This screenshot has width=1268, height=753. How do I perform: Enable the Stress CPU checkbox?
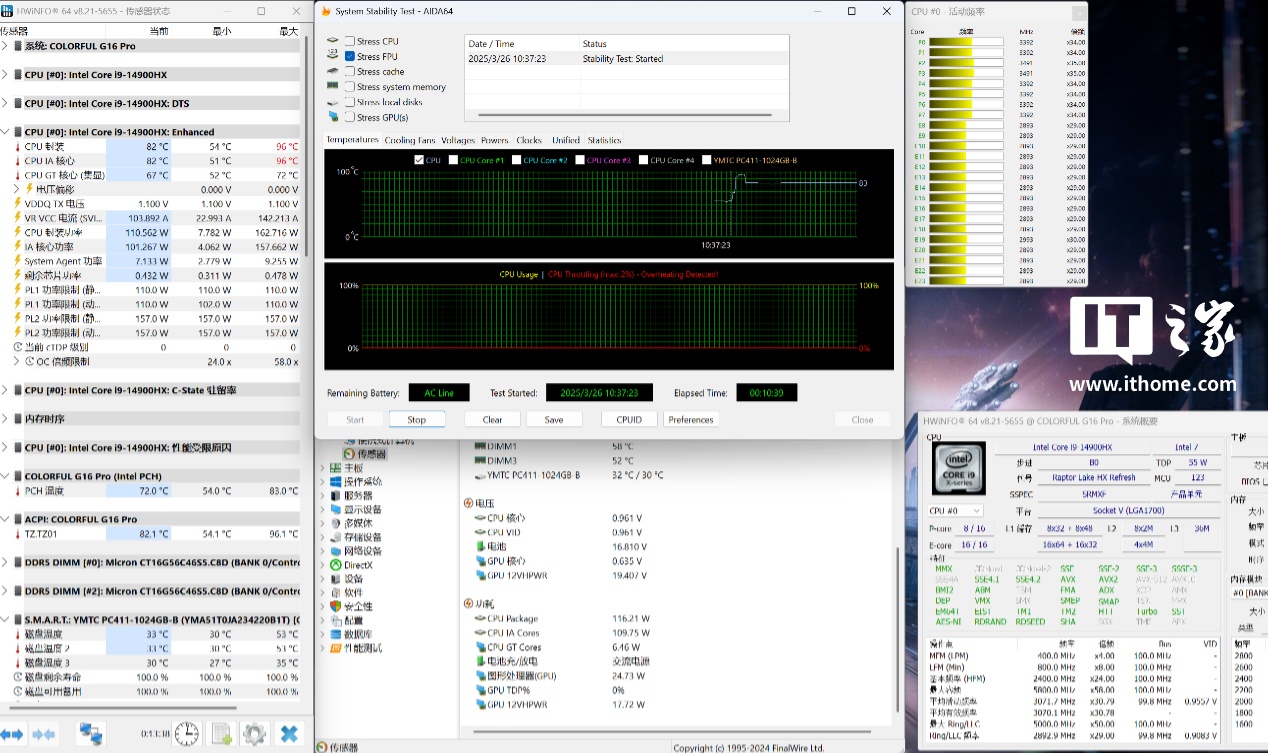(350, 41)
